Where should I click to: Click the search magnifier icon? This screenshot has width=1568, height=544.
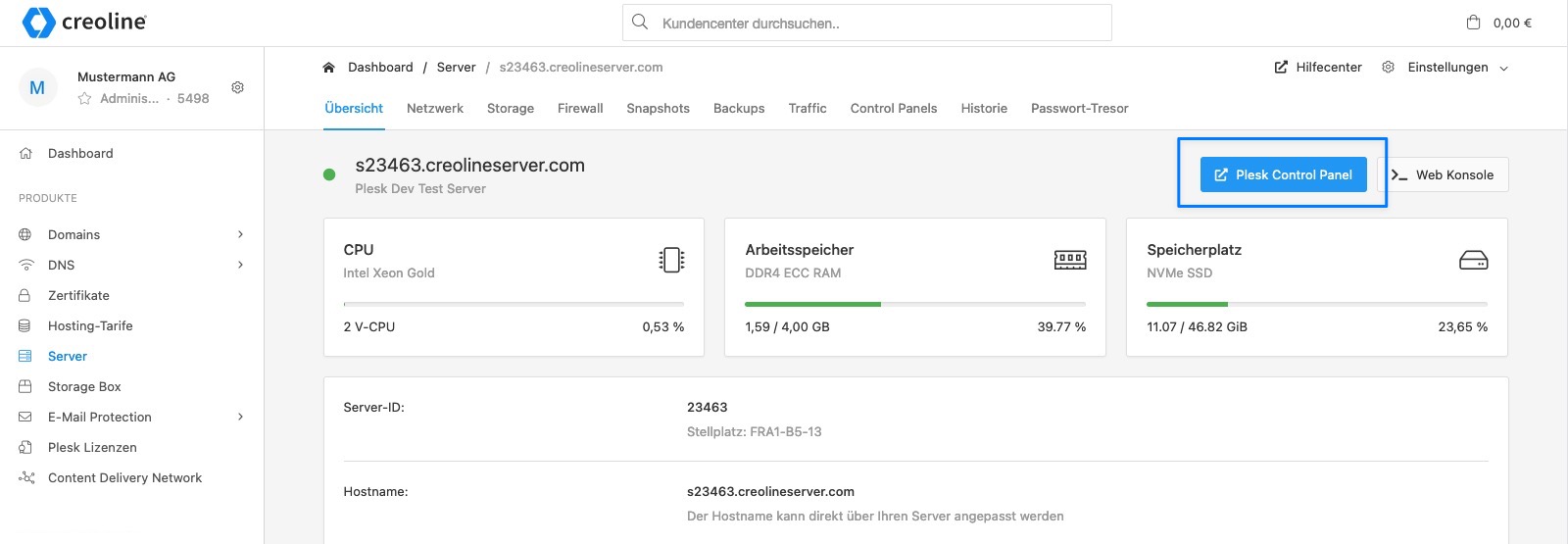(640, 22)
